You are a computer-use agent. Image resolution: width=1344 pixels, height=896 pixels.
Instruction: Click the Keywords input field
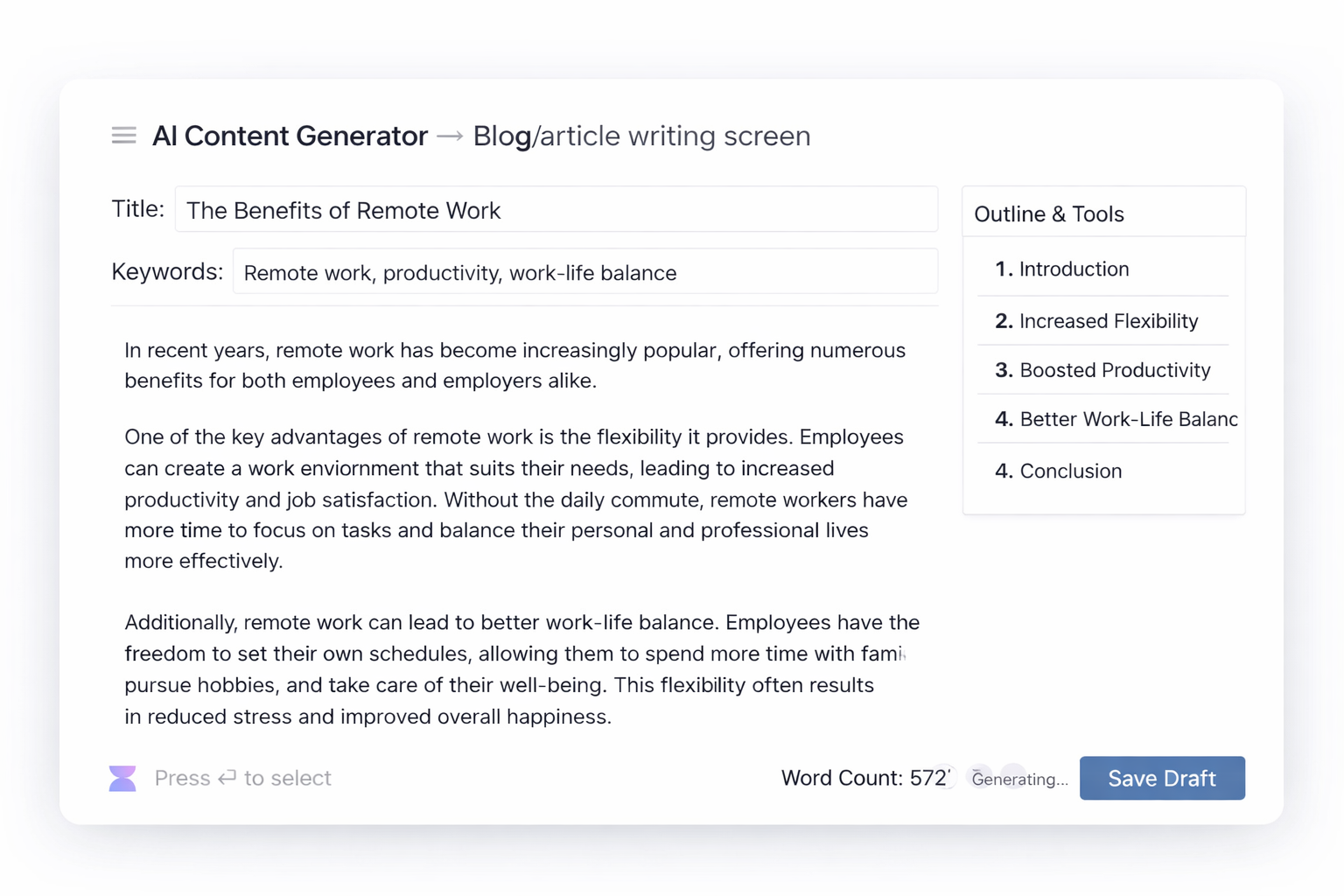586,272
